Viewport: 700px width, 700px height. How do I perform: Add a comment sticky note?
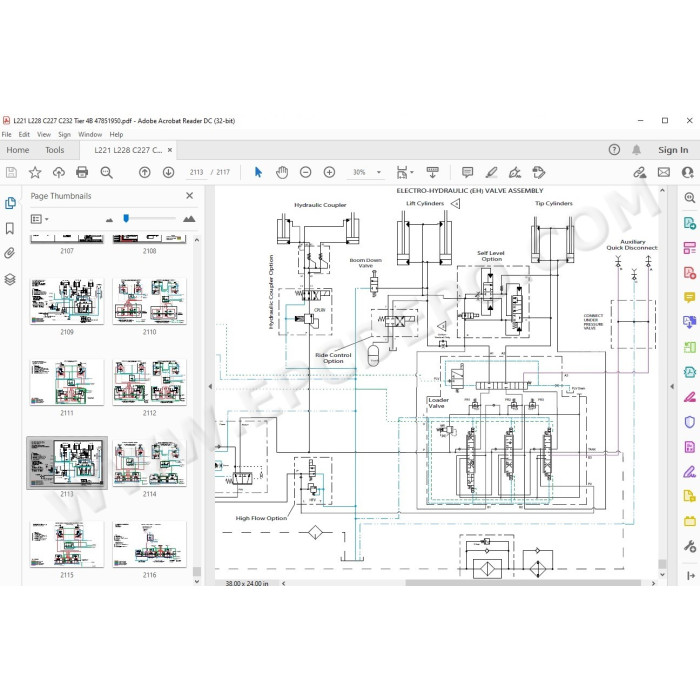pyautogui.click(x=467, y=172)
